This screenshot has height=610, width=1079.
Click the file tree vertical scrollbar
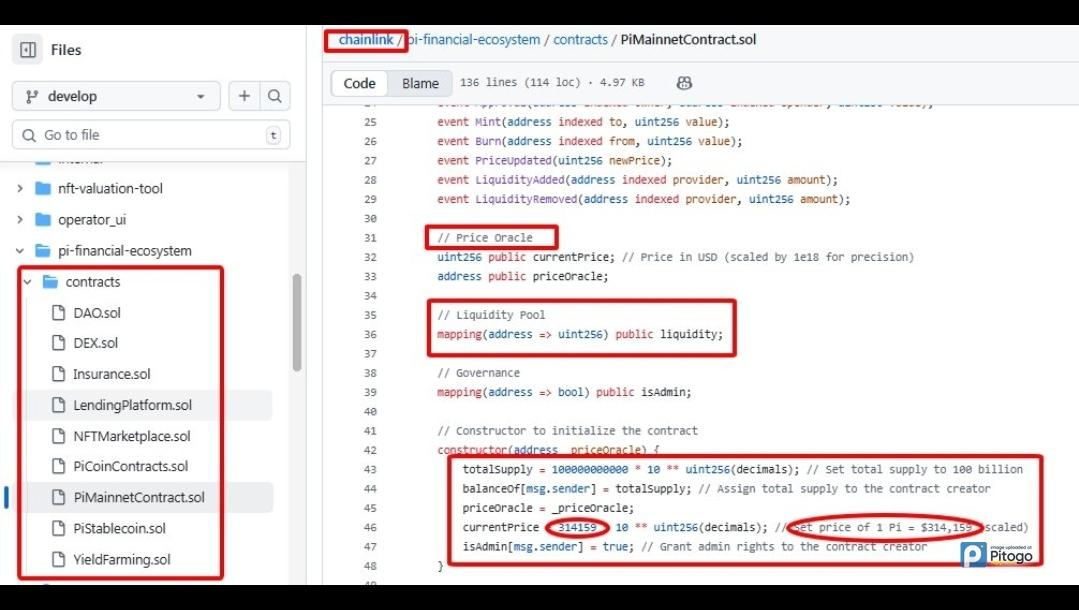coord(296,320)
